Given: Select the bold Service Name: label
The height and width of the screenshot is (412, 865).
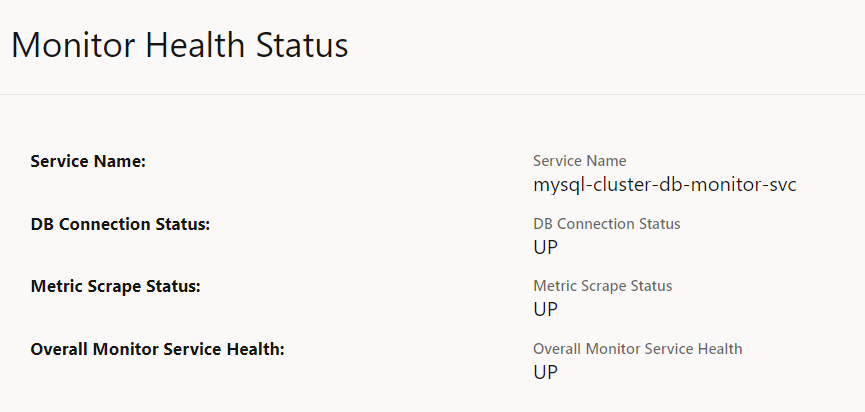Looking at the screenshot, I should [88, 161].
